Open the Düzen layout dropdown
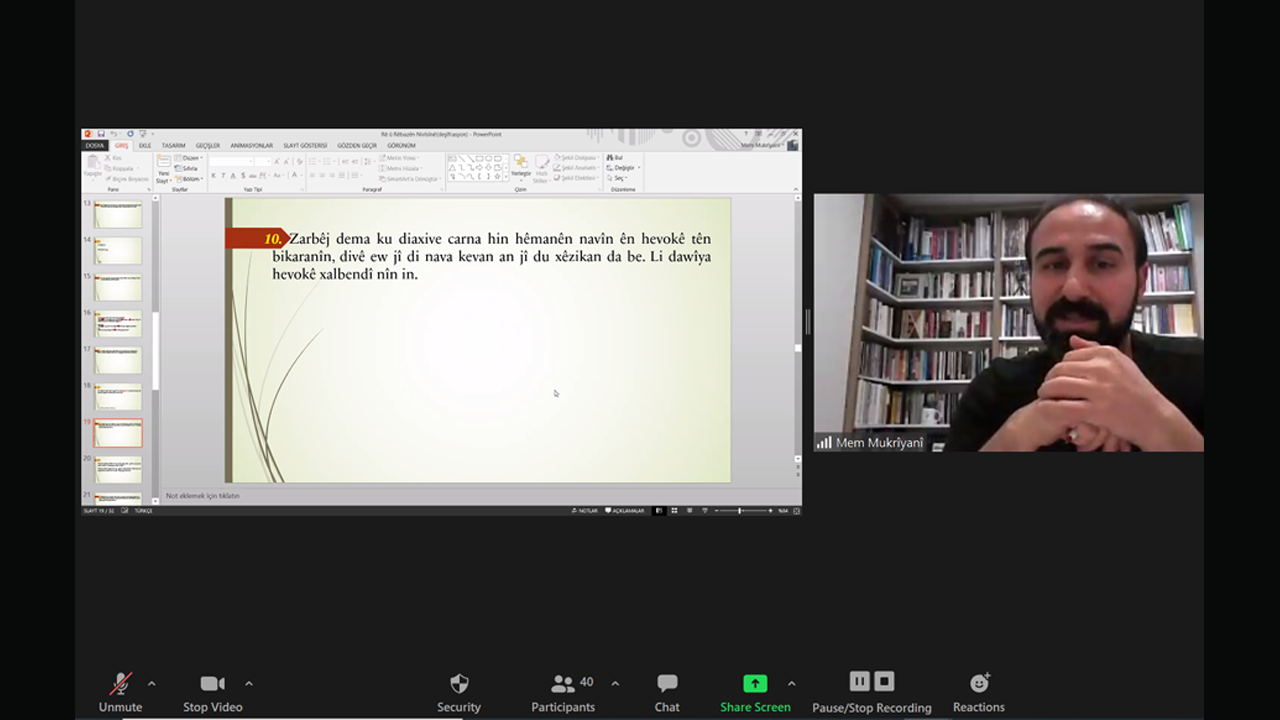Image resolution: width=1280 pixels, height=720 pixels. (189, 158)
